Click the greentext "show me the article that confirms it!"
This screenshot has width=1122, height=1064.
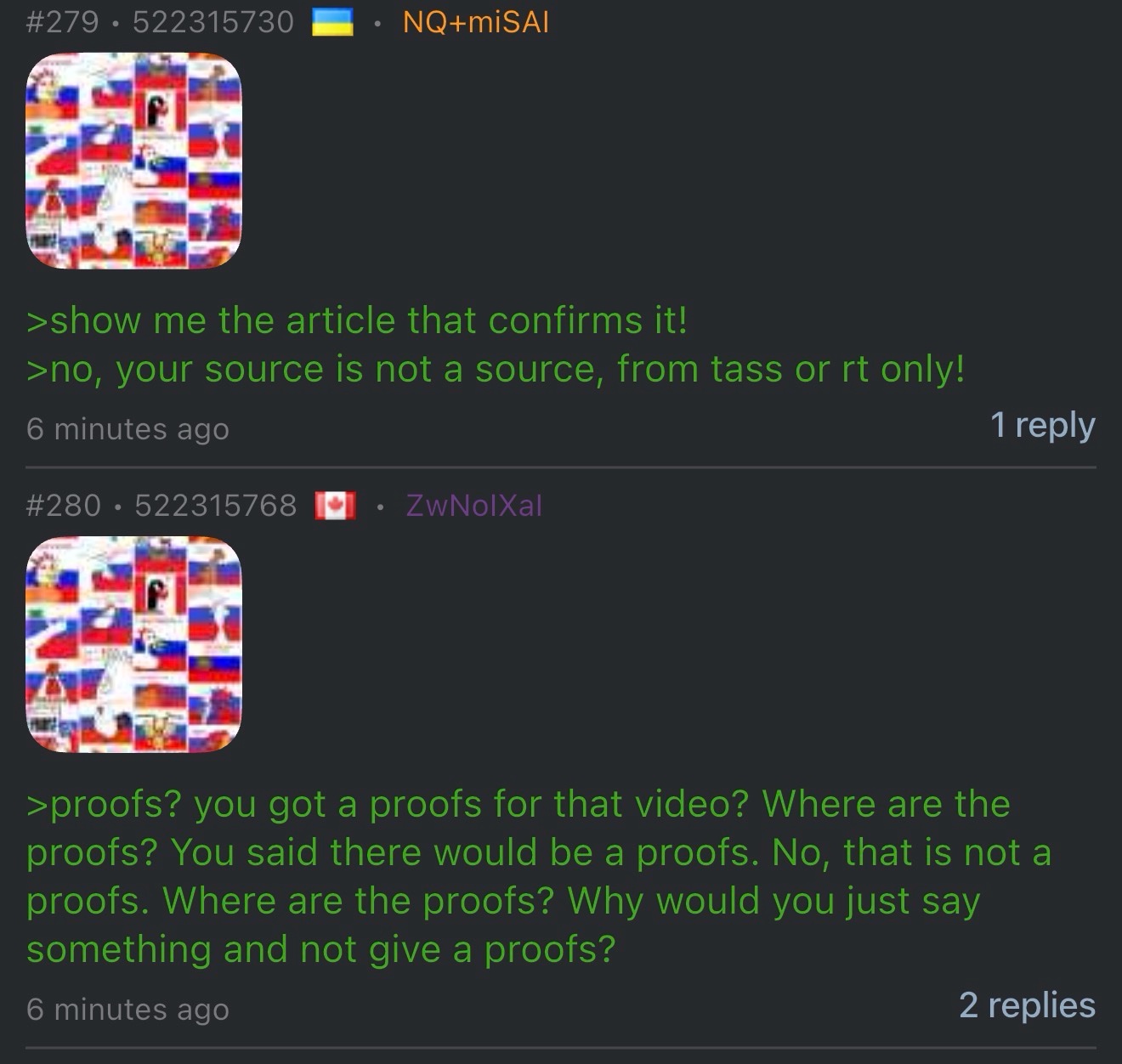coord(357,321)
